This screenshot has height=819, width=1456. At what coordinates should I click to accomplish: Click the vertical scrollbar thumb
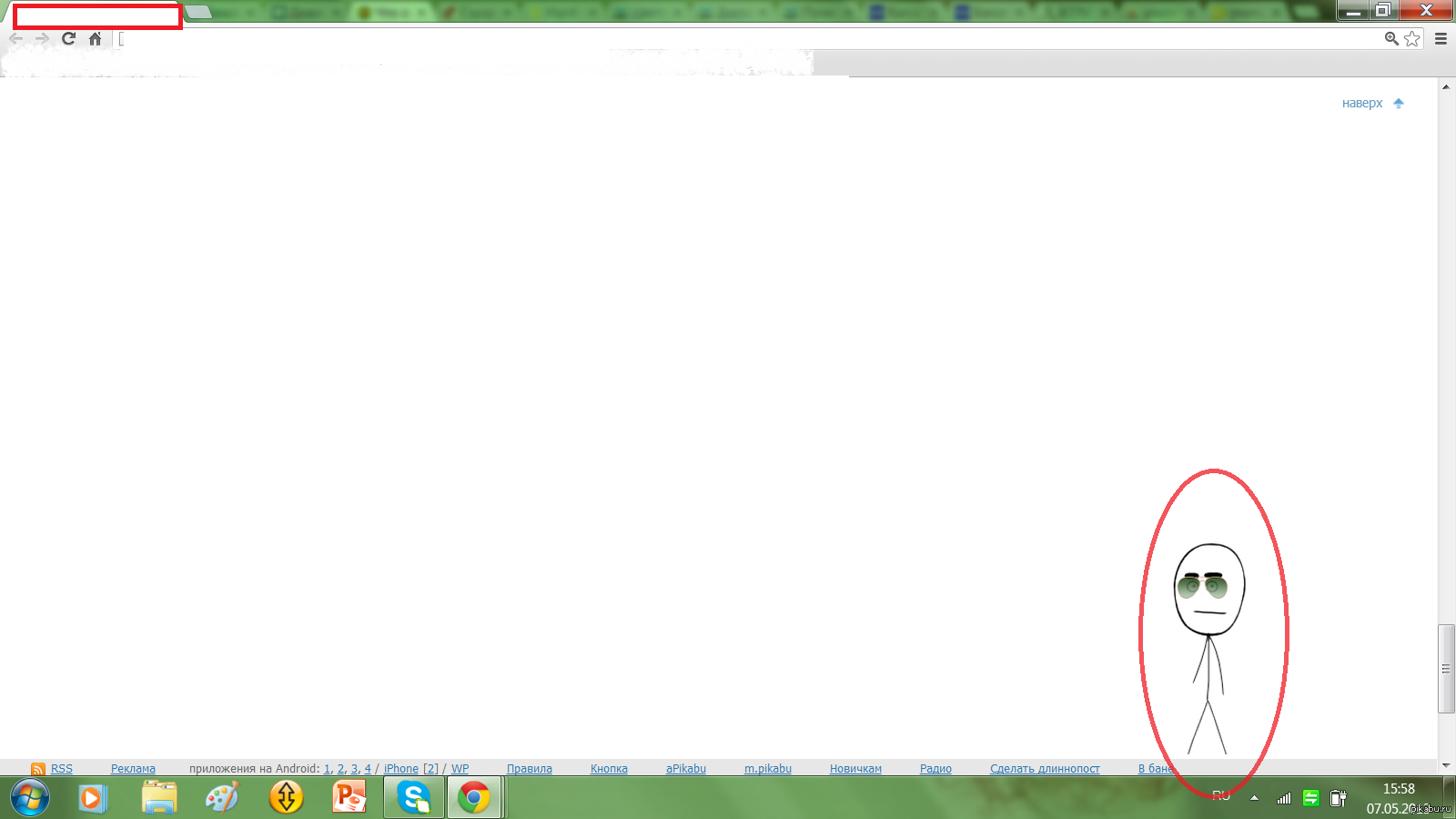pyautogui.click(x=1446, y=669)
